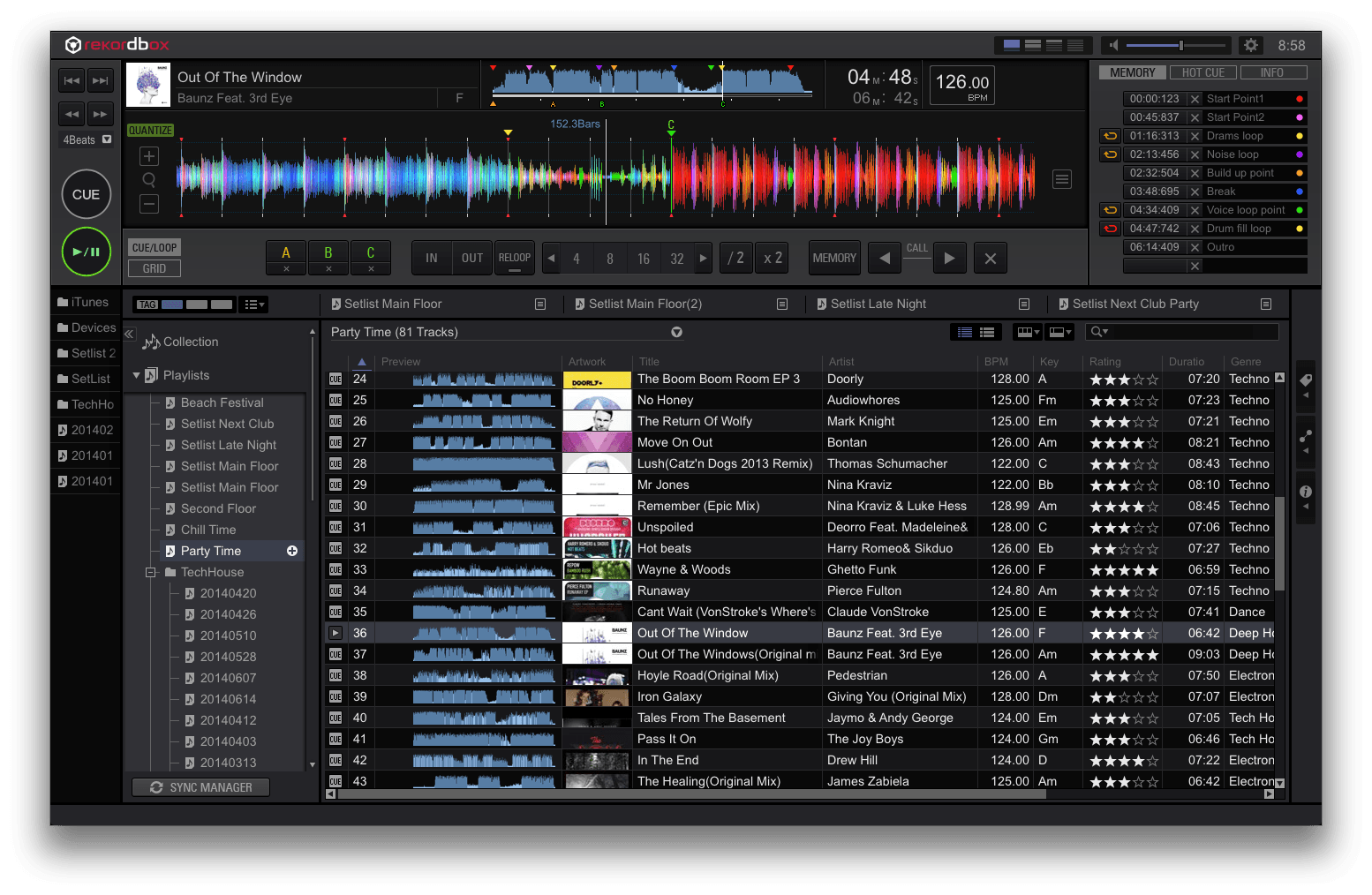The image size is (1372, 895).
Task: Open Setlist Late Night palette menu
Action: click(x=1024, y=304)
